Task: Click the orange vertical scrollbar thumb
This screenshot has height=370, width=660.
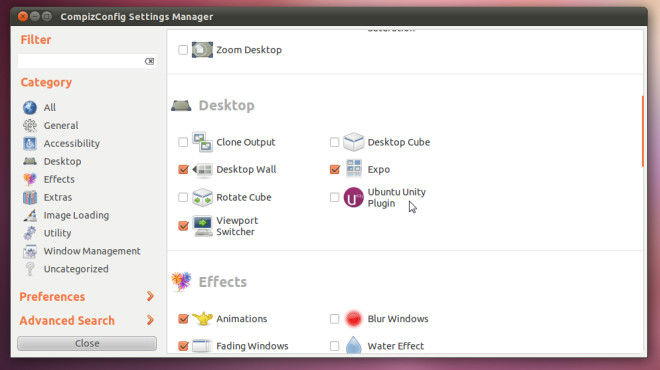Action: tap(642, 131)
